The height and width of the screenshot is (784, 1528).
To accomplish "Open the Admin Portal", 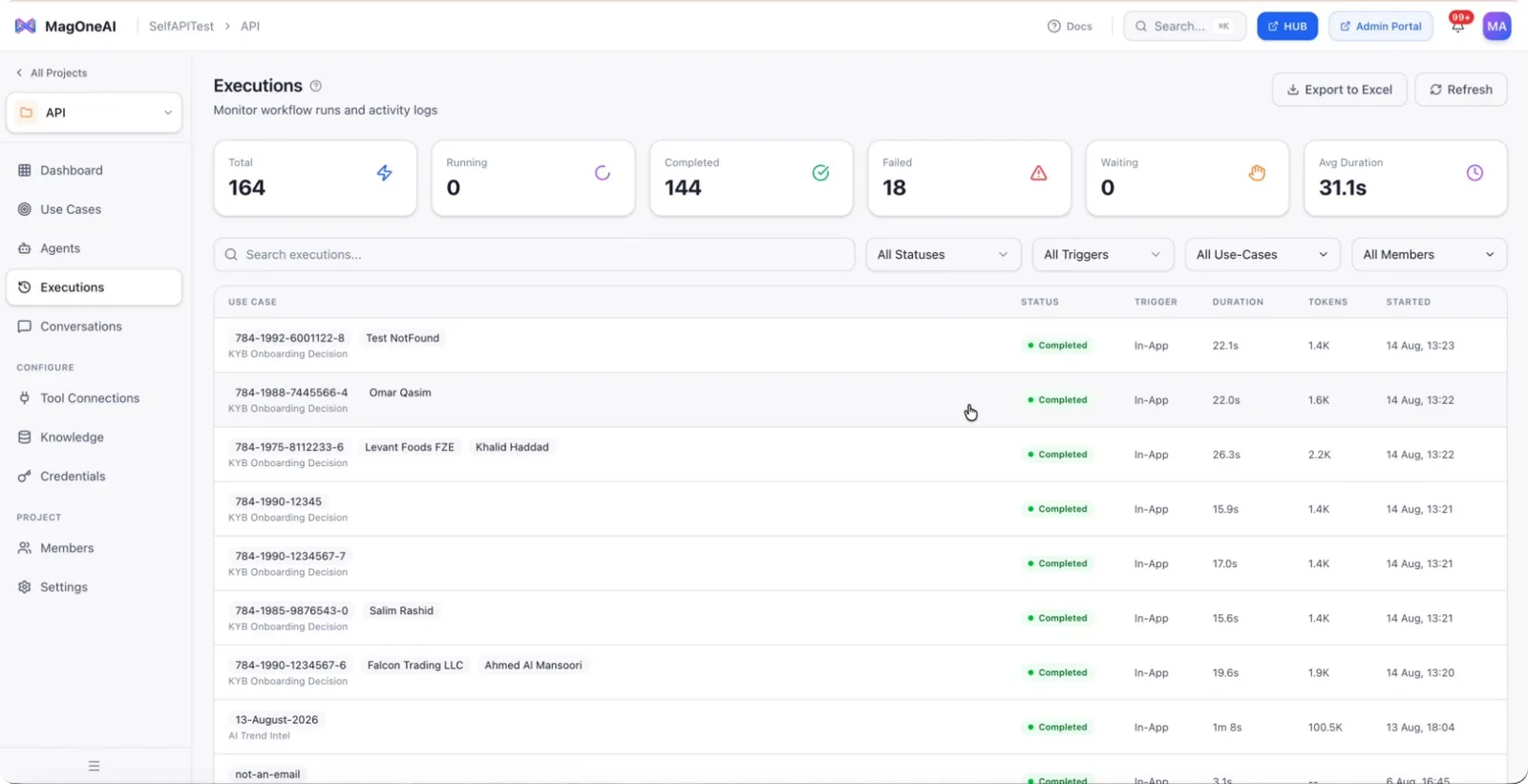I will pyautogui.click(x=1381, y=26).
